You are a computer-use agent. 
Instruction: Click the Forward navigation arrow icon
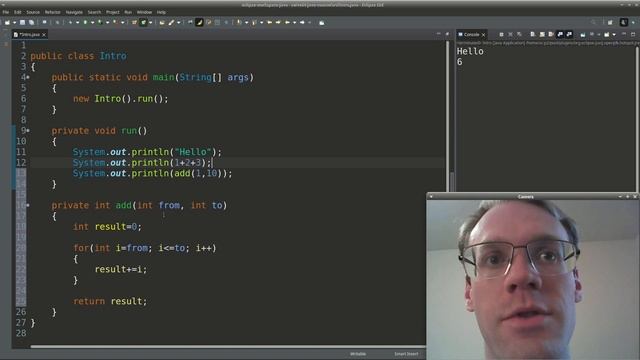coord(302,22)
